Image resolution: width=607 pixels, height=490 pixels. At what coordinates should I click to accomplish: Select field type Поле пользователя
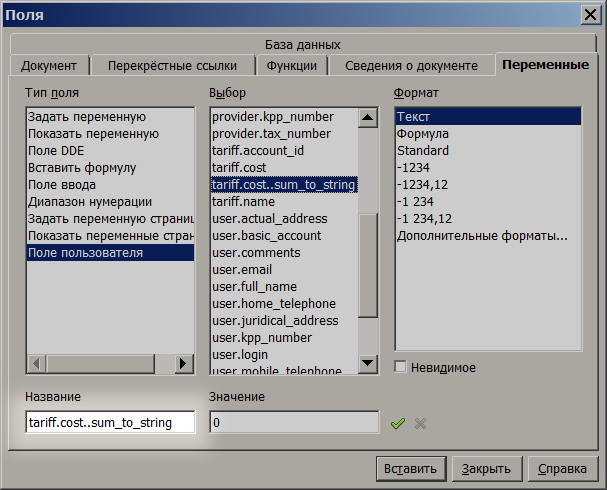pyautogui.click(x=110, y=253)
